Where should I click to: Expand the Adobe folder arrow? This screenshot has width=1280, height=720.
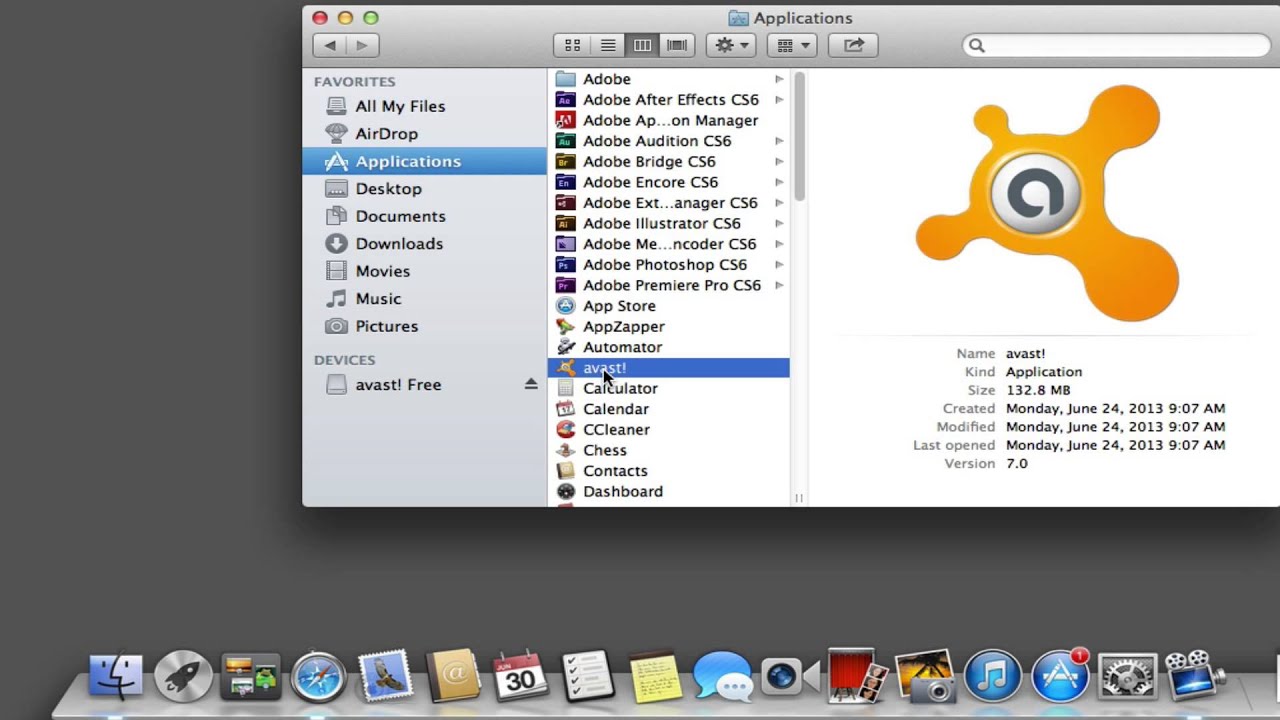coord(779,79)
